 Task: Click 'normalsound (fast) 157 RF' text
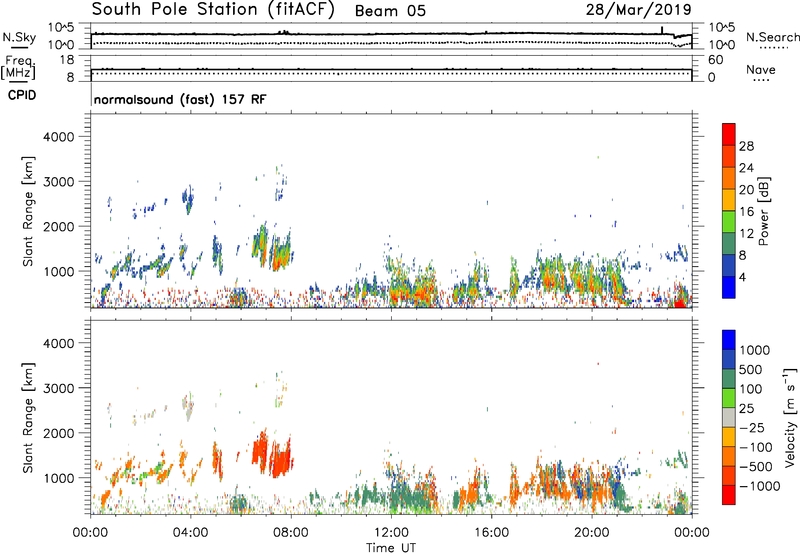(180, 99)
